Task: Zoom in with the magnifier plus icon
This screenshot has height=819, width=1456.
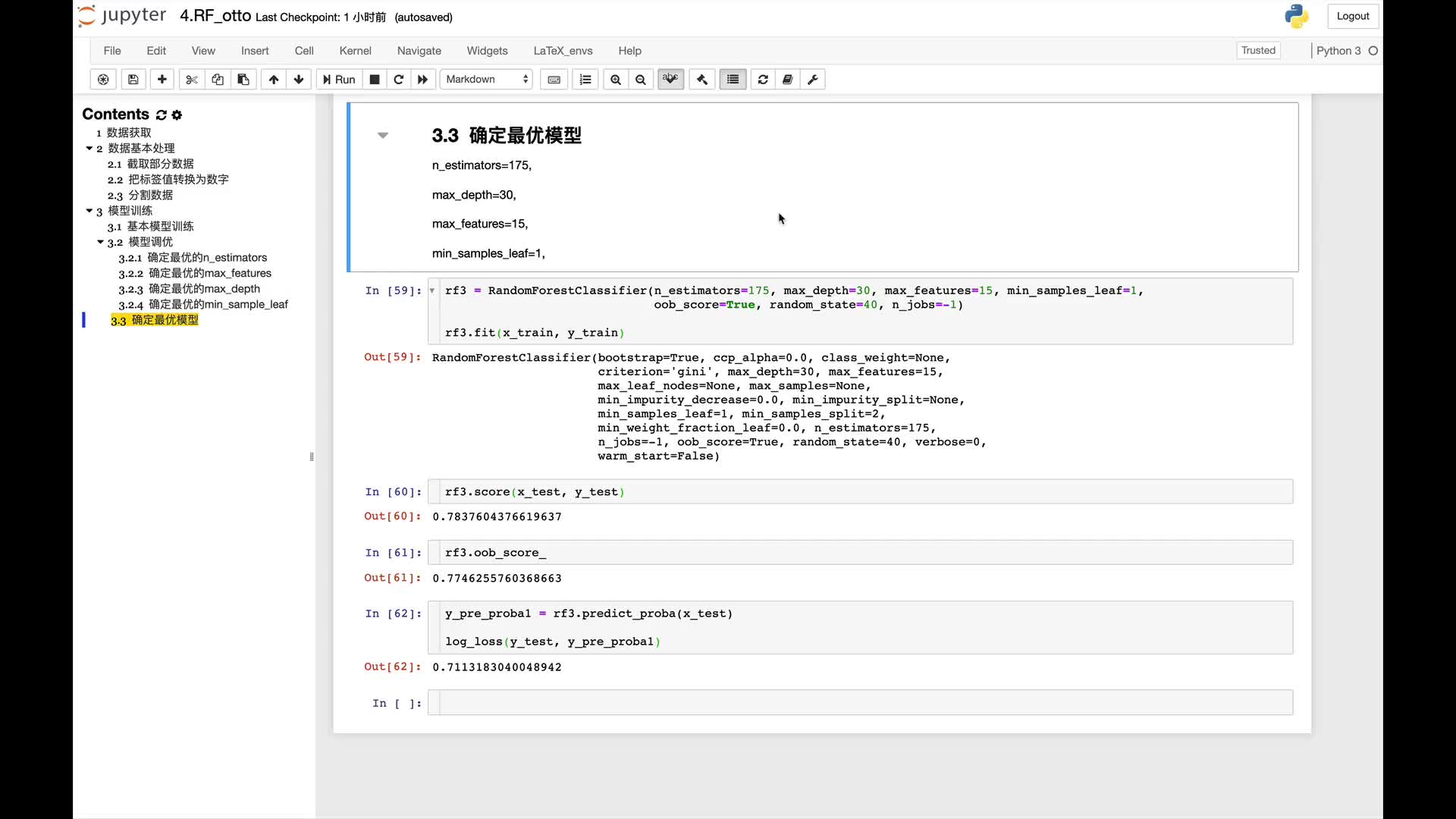Action: [616, 80]
